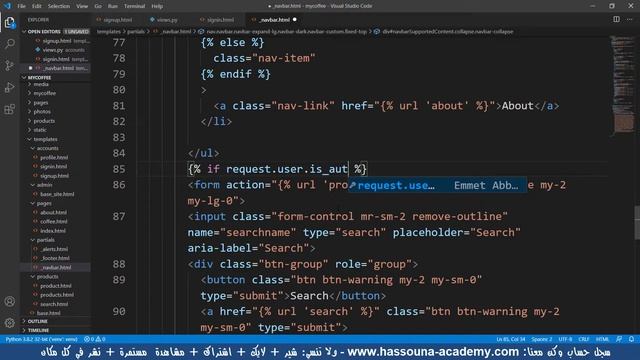The image size is (640, 360).
Task: Open _alerts.html in the file tree
Action: [x=54, y=249]
